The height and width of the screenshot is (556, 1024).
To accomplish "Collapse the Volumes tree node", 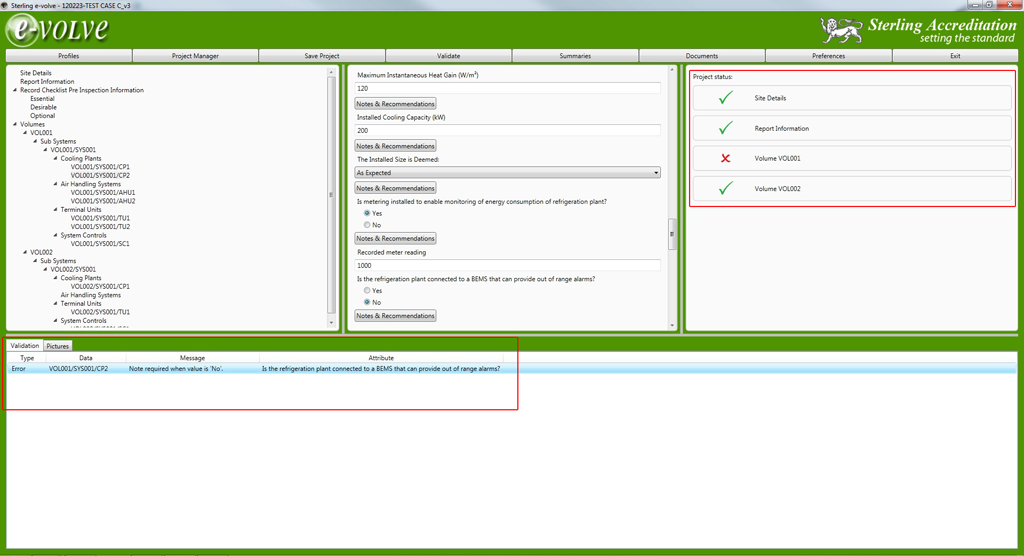I will [15, 124].
